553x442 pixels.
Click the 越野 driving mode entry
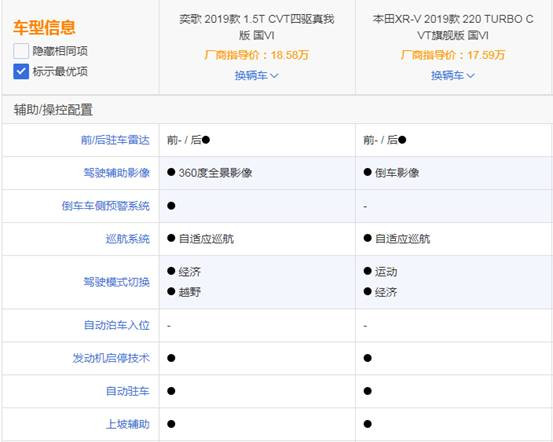190,292
